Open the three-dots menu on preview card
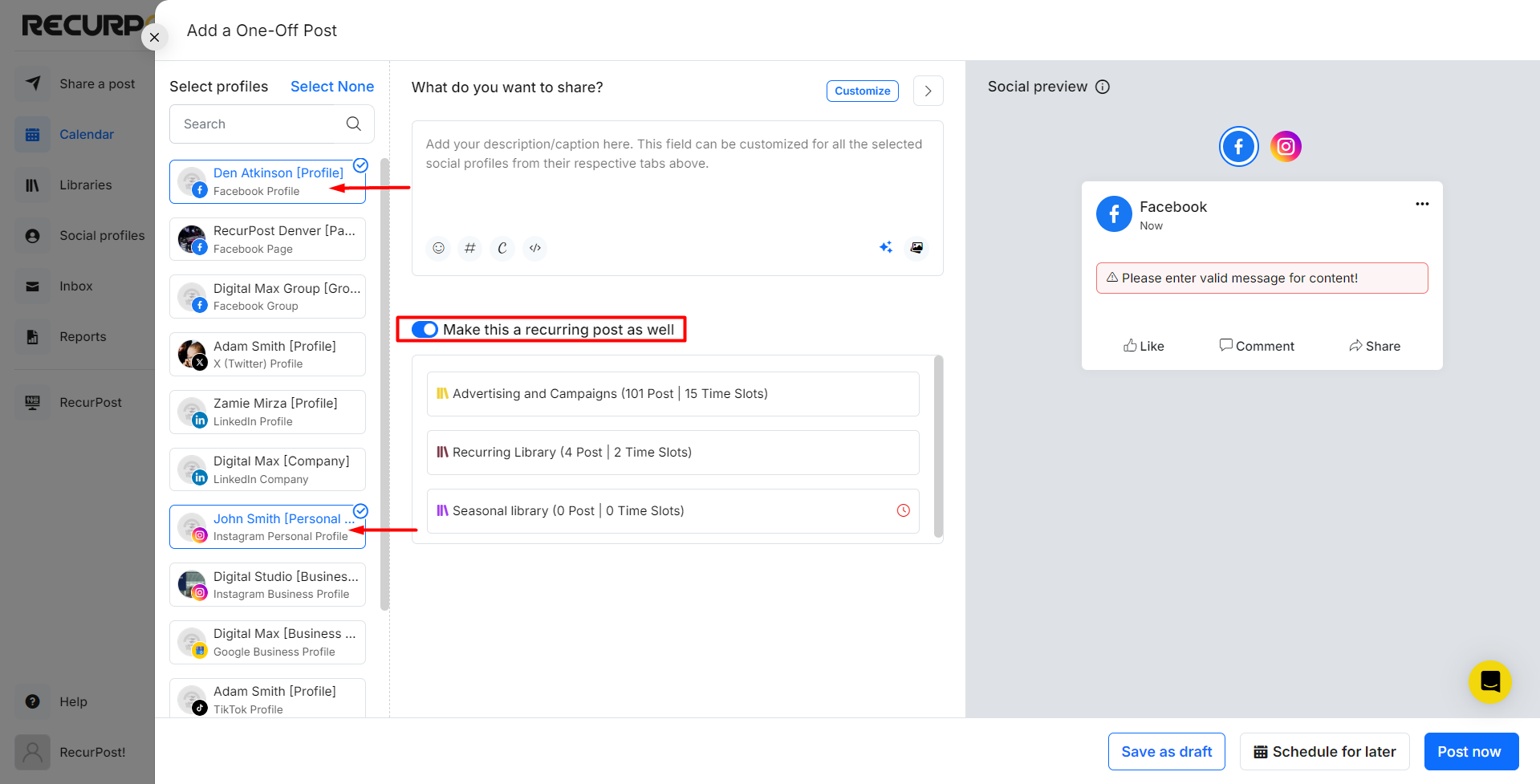The height and width of the screenshot is (784, 1540). (1422, 204)
